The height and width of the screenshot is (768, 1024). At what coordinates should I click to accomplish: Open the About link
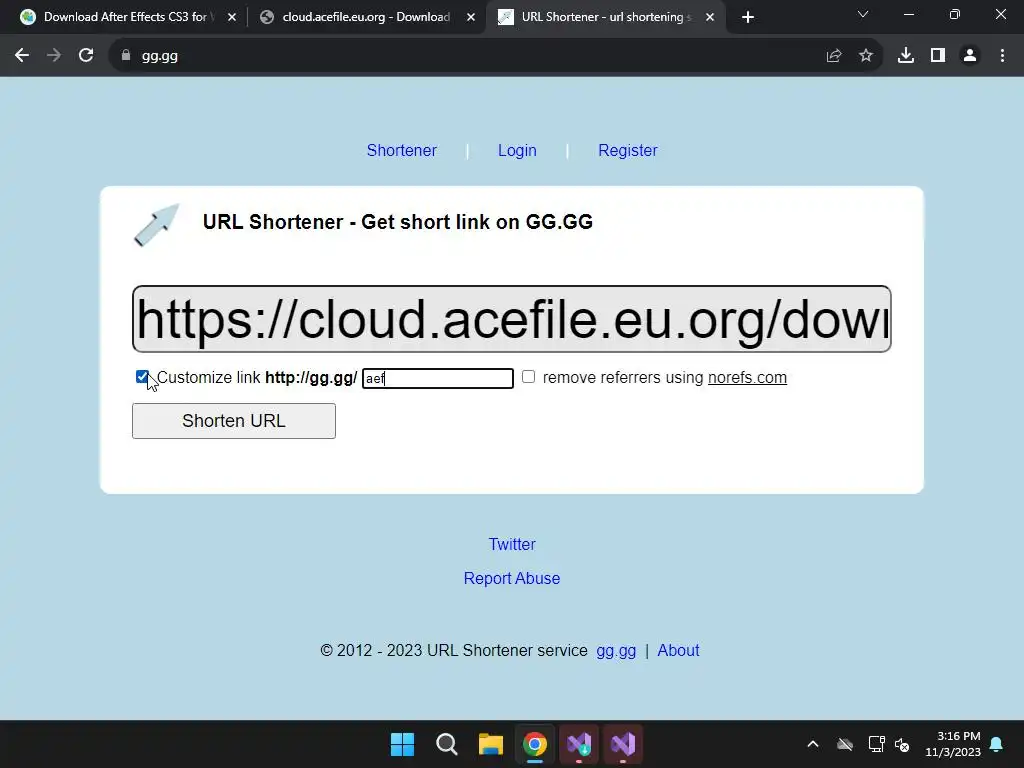pyautogui.click(x=678, y=650)
